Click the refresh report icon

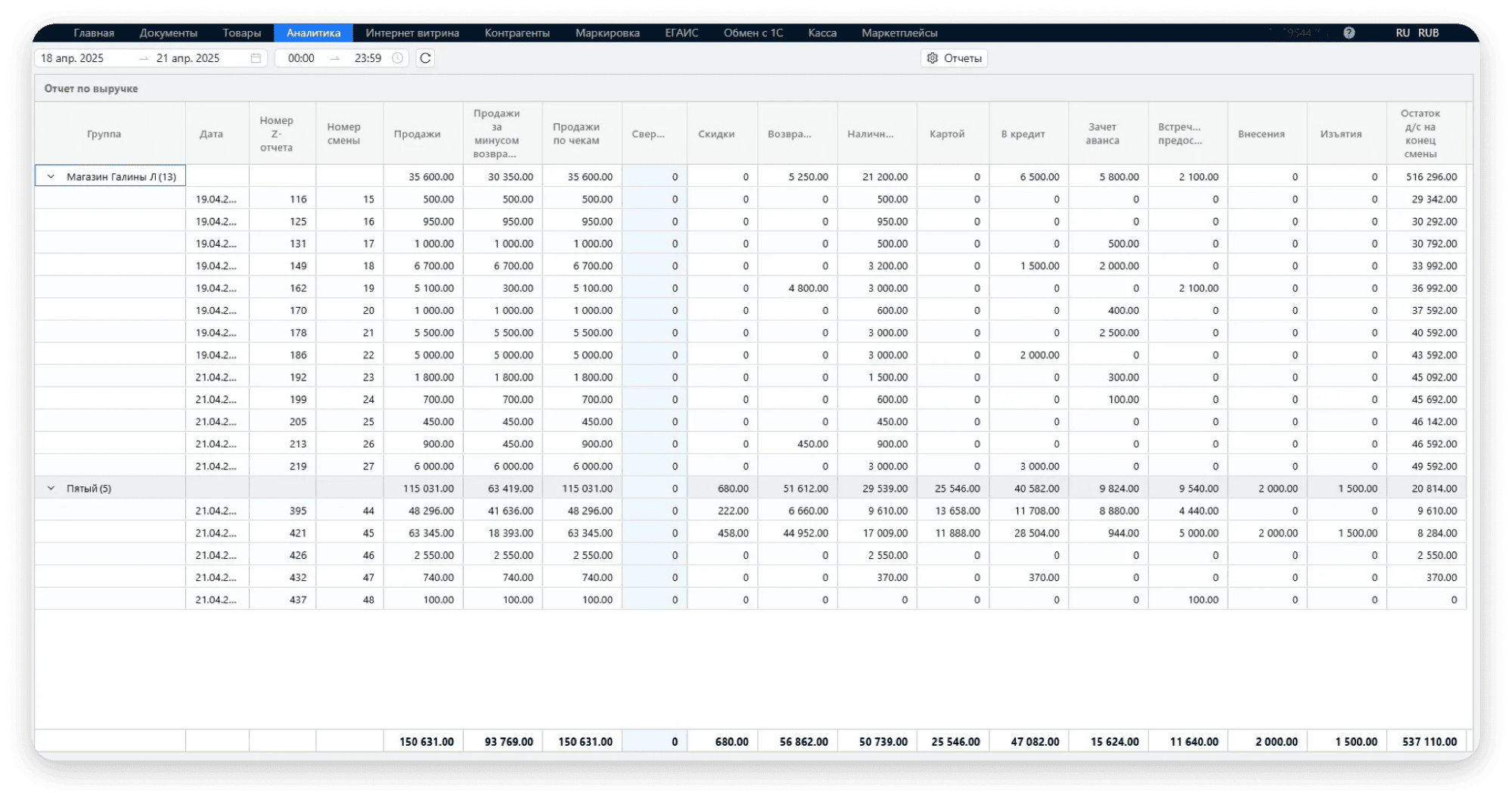point(425,58)
